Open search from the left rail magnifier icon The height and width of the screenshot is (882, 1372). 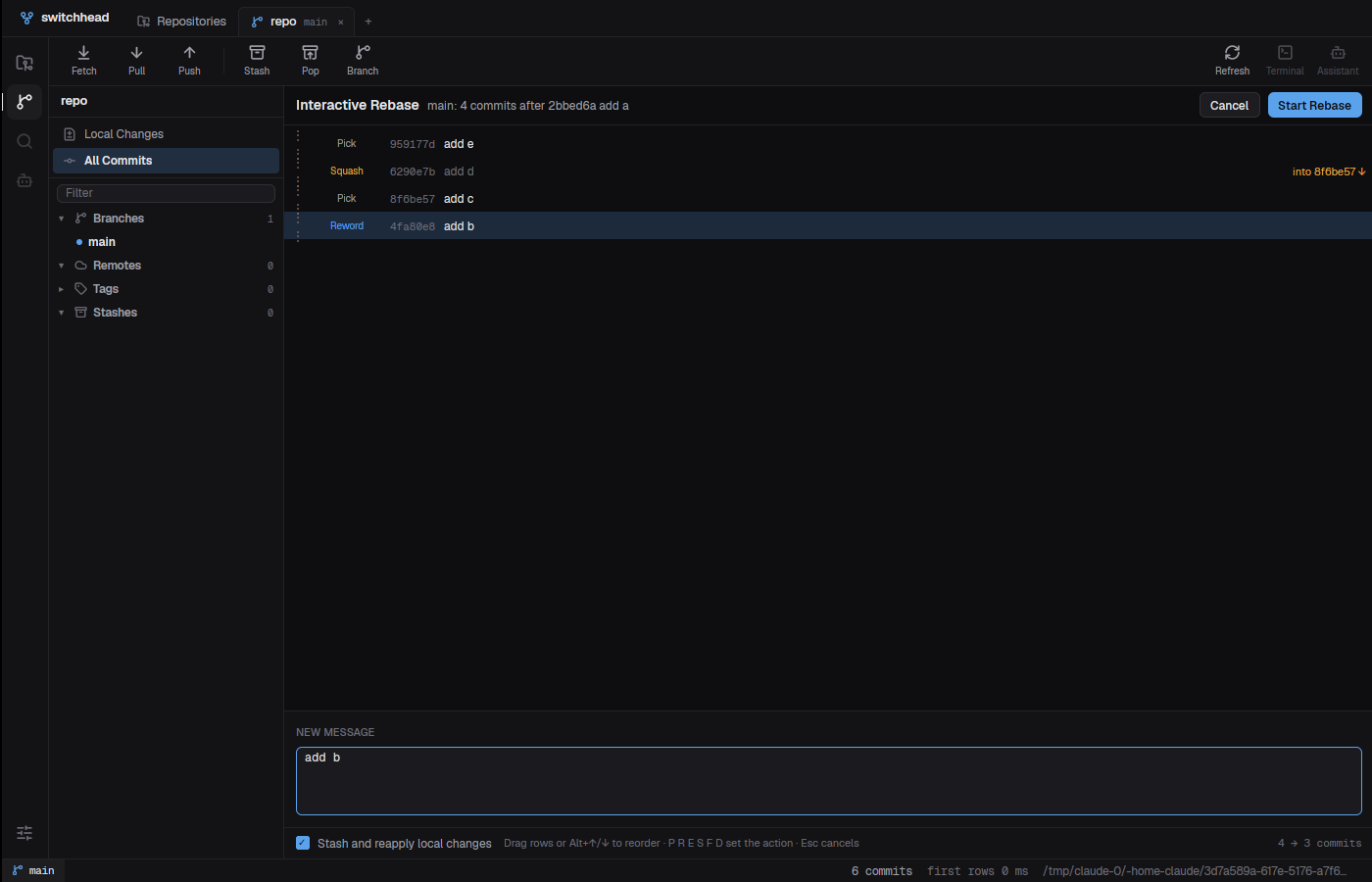coord(24,141)
